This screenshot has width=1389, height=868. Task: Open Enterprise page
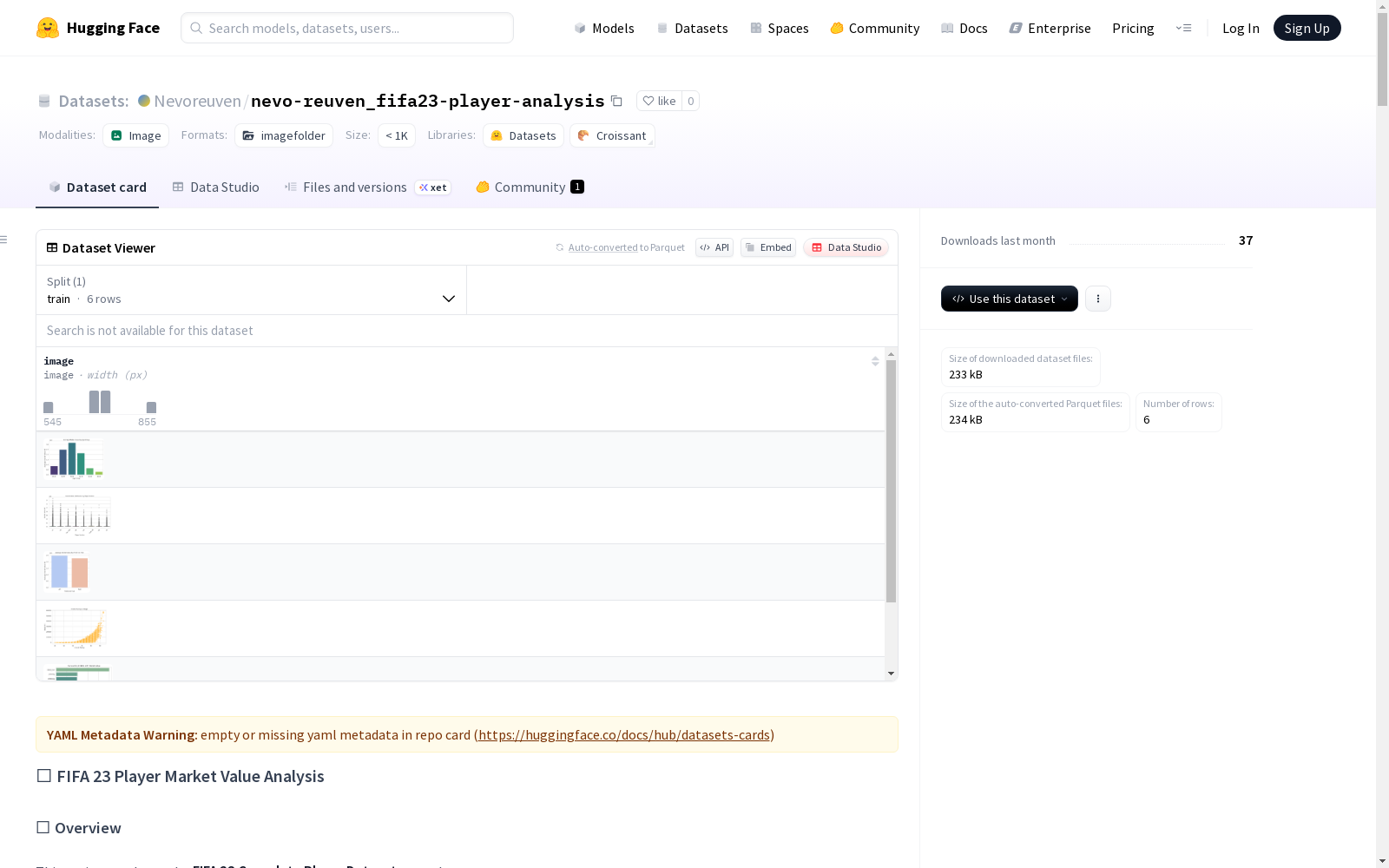tap(1050, 28)
